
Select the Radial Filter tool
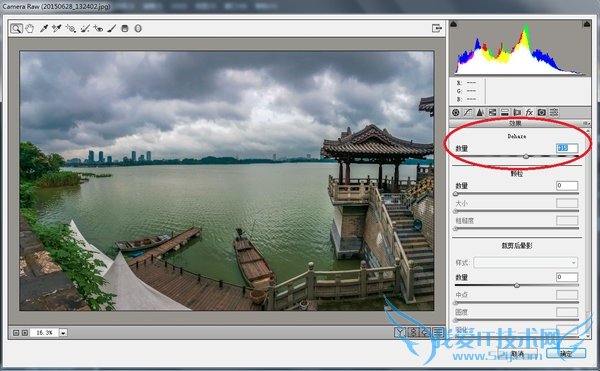138,28
